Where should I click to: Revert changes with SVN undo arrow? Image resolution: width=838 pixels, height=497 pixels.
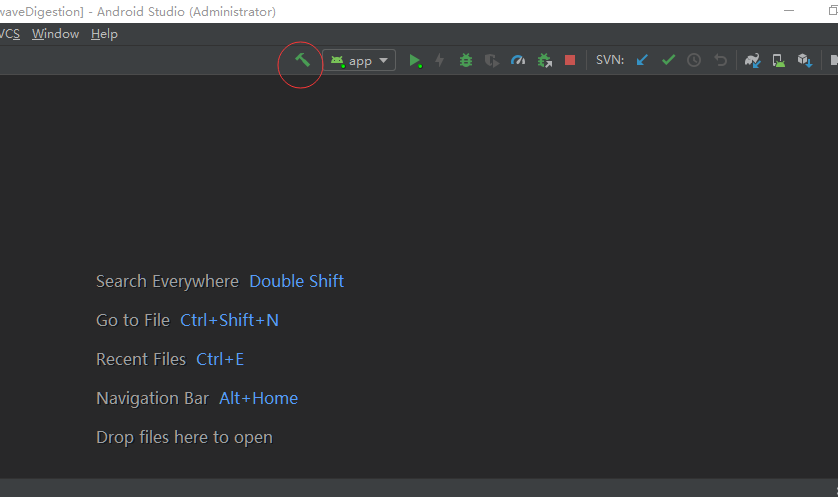pos(720,60)
